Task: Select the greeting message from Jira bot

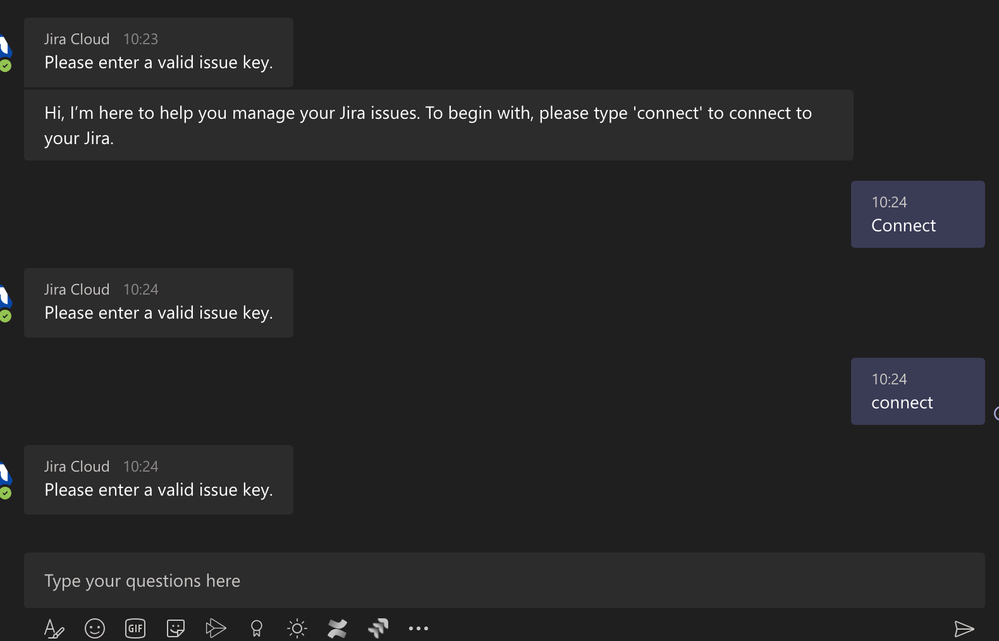Action: 440,125
